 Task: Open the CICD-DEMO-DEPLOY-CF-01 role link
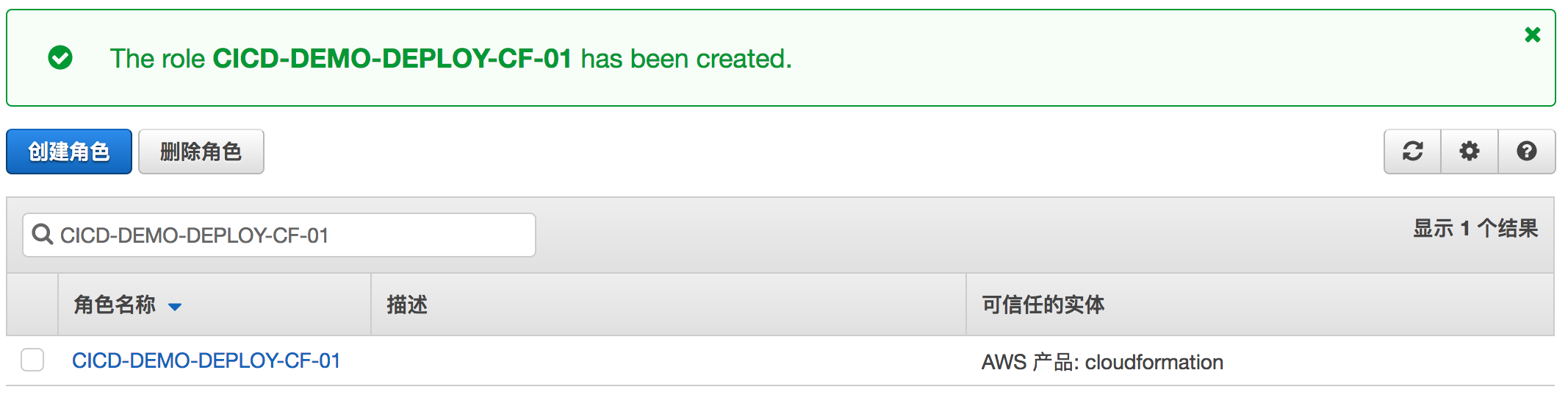(206, 360)
